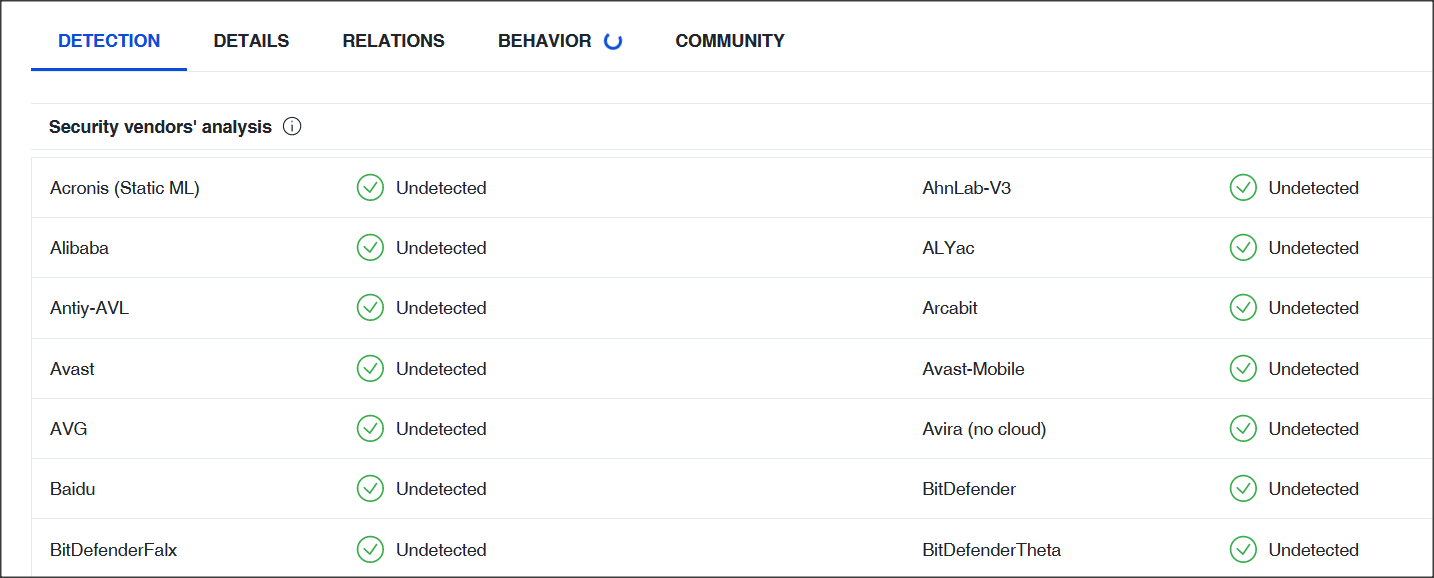Click the Arcabit vendor name
The image size is (1434, 578).
pos(950,308)
